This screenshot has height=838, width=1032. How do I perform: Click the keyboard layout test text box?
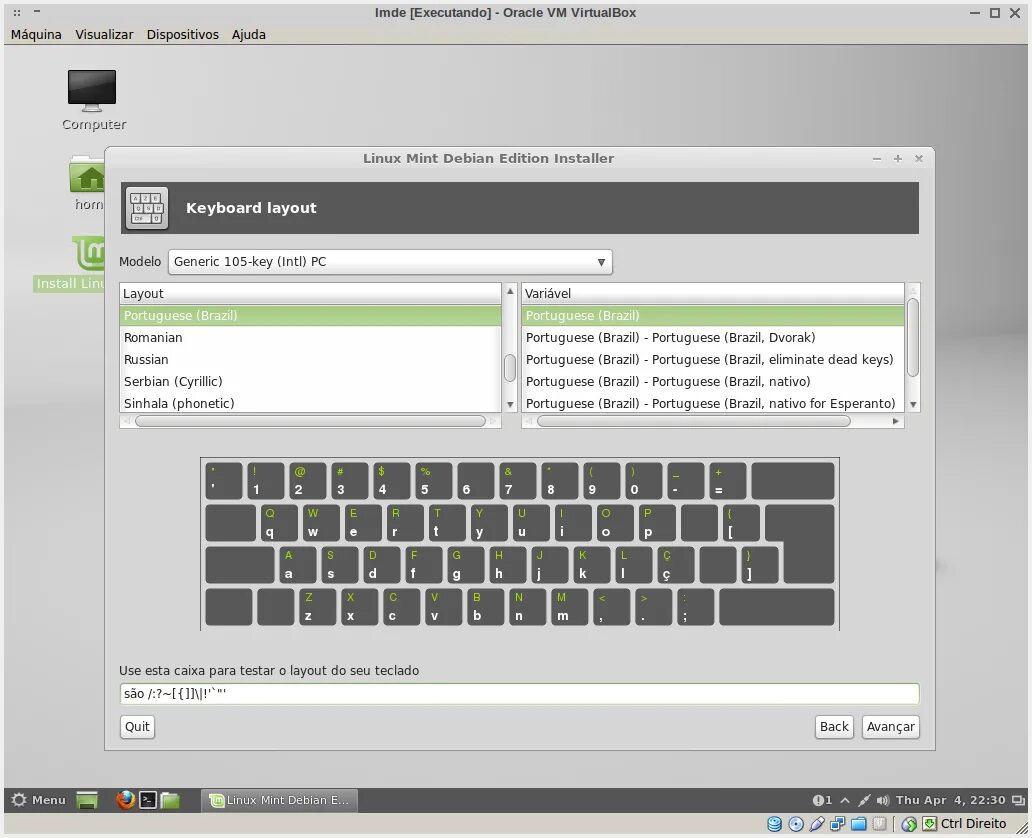(x=519, y=693)
